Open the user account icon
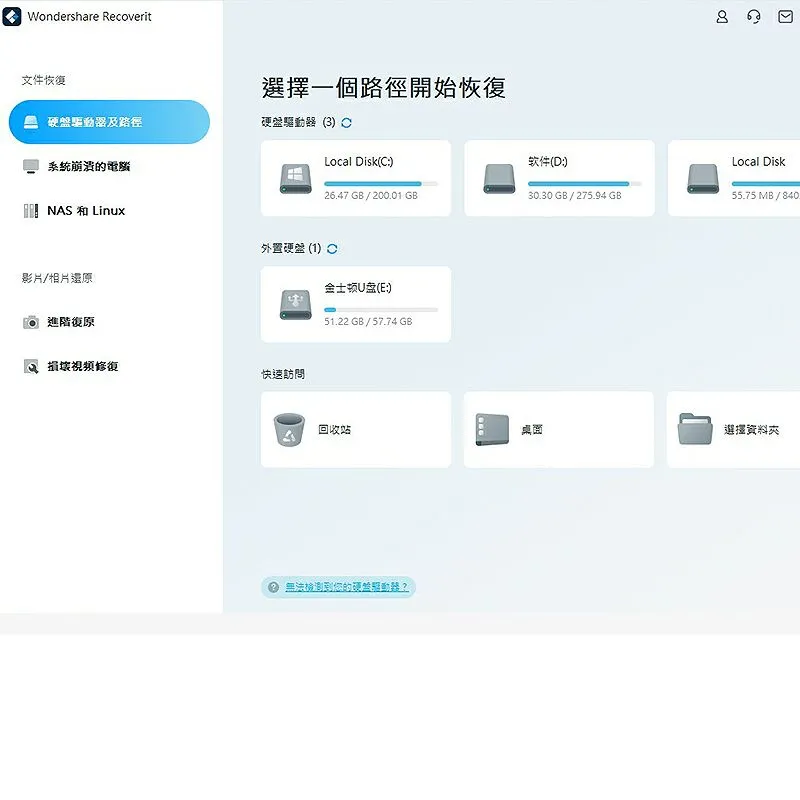Viewport: 800px width, 800px height. coord(721,17)
